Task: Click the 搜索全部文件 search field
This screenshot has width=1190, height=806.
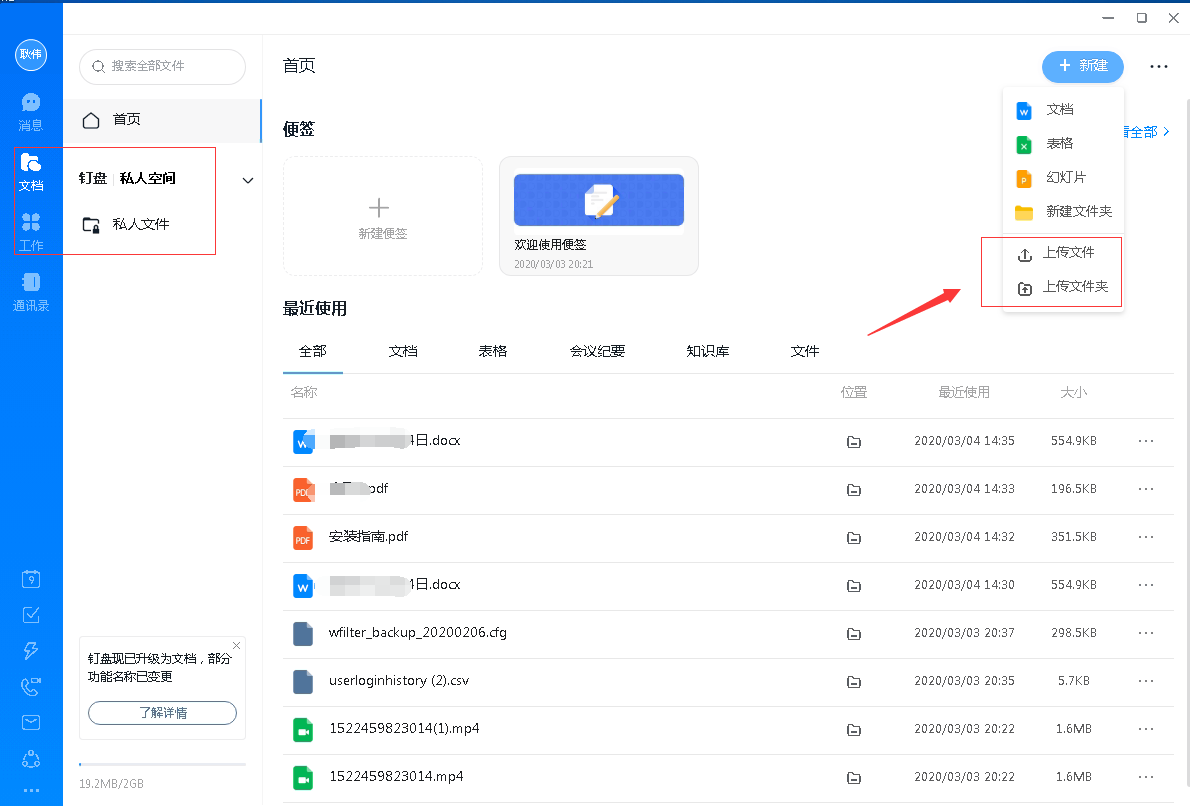Action: [x=162, y=66]
